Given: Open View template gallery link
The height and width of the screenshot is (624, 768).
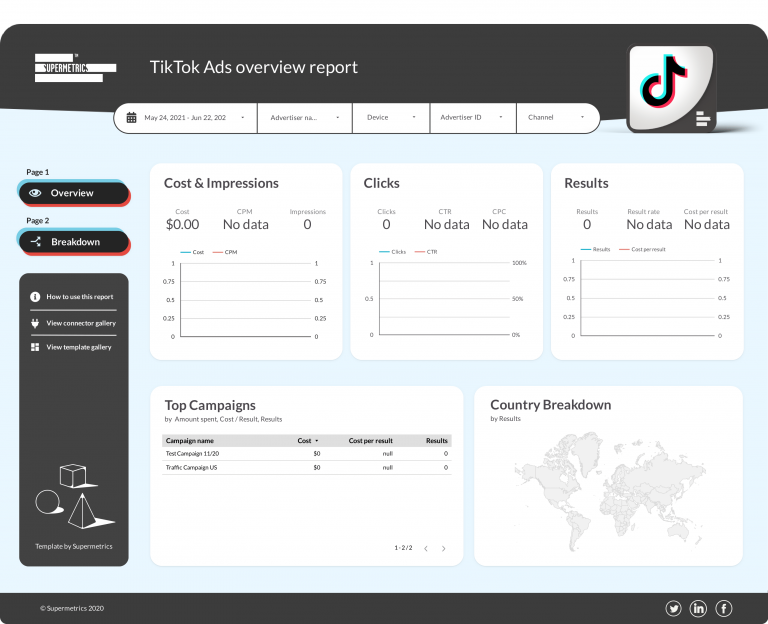Looking at the screenshot, I should coord(79,347).
